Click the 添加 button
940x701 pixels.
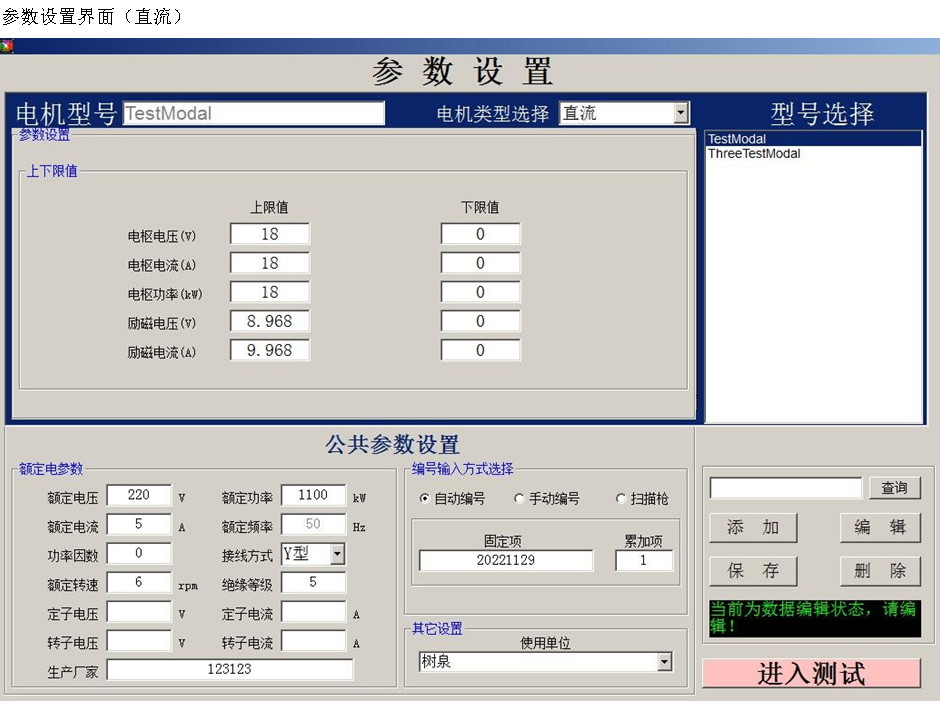point(752,527)
